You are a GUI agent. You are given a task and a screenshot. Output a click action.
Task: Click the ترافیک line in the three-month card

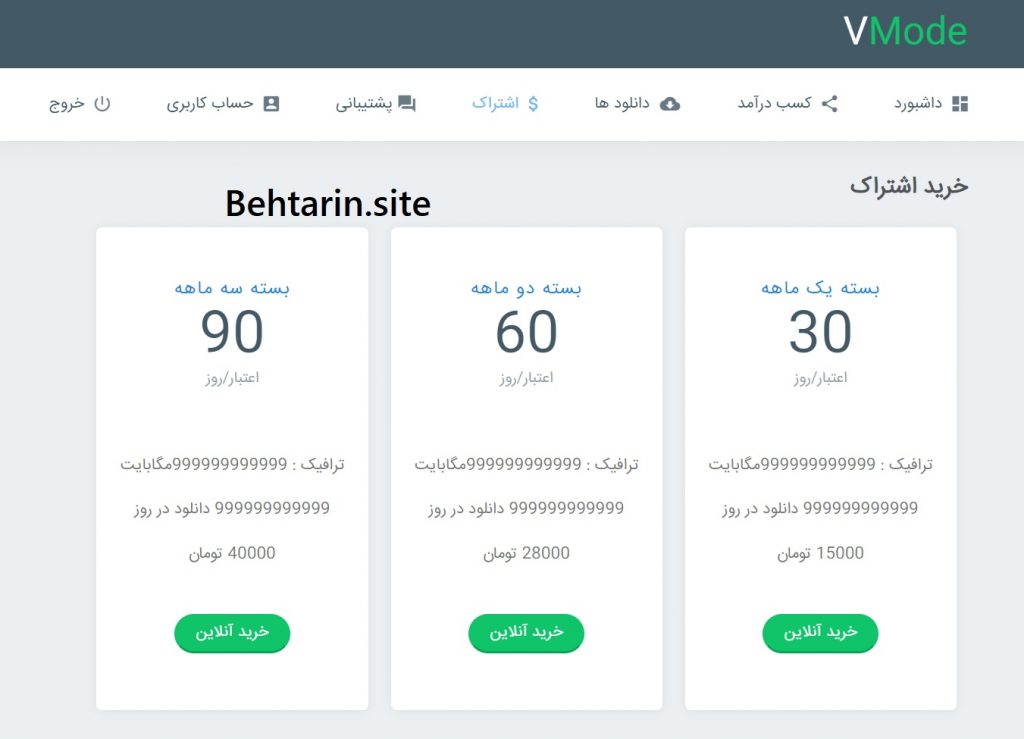click(232, 464)
